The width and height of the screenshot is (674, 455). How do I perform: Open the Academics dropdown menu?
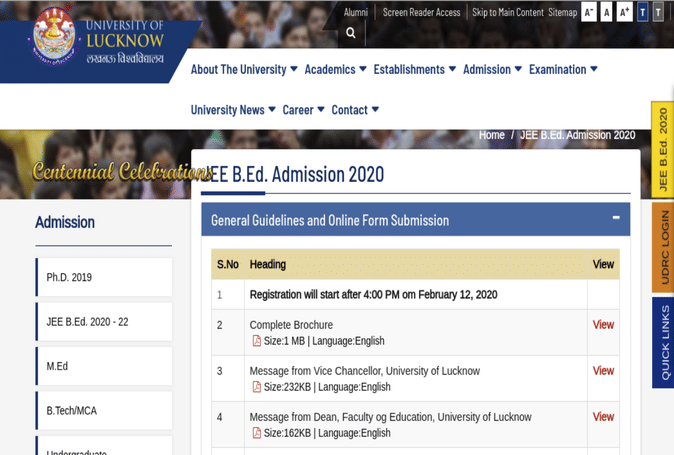tap(335, 70)
